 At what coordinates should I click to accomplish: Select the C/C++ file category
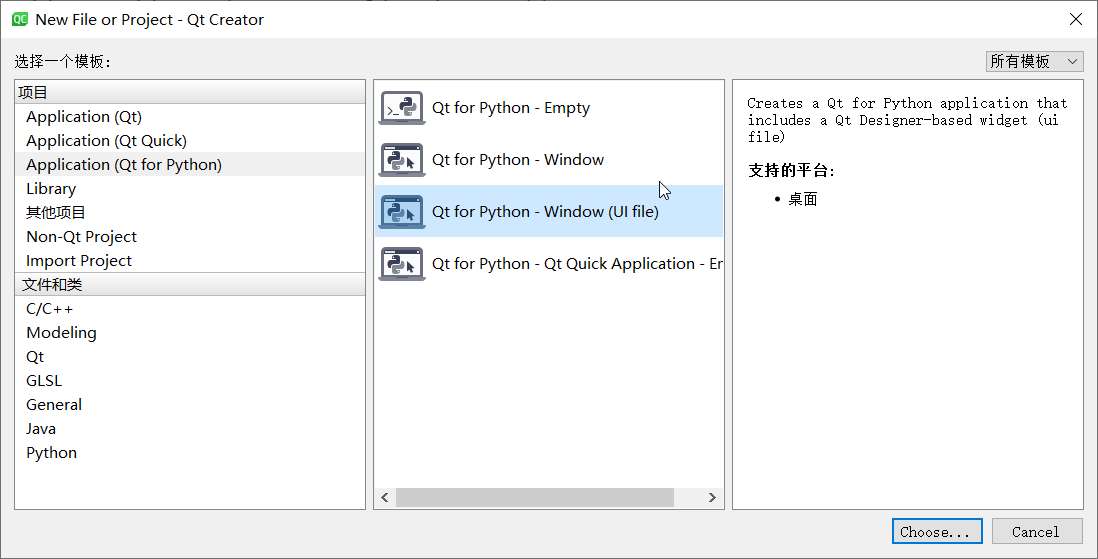click(190, 309)
